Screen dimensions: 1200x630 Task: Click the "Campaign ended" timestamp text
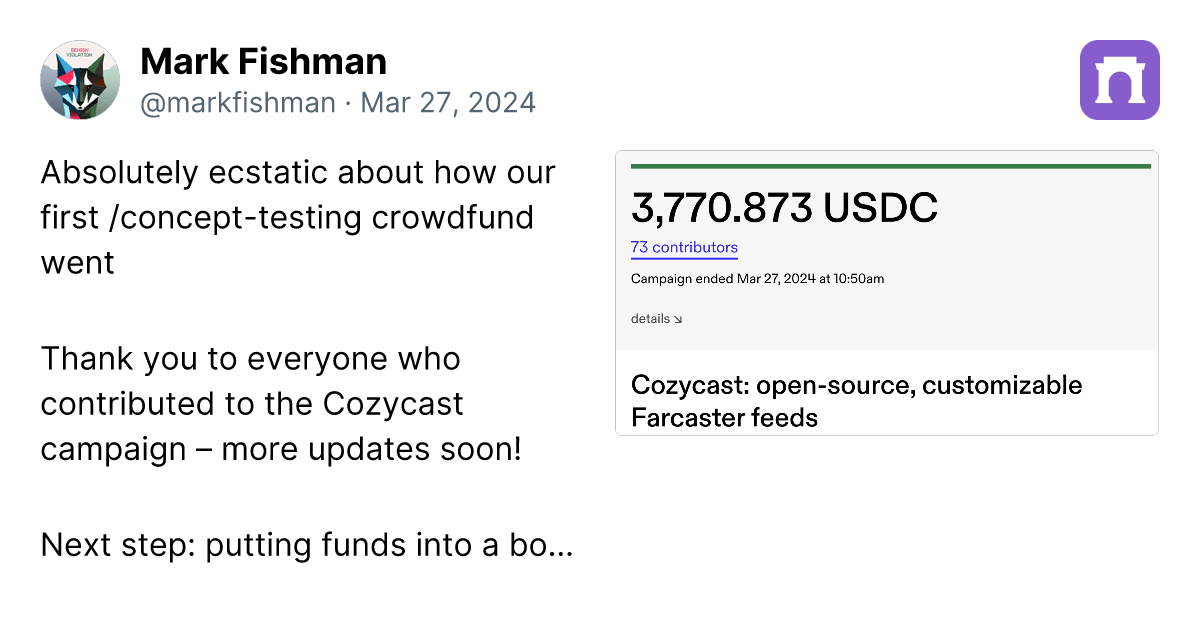[757, 279]
